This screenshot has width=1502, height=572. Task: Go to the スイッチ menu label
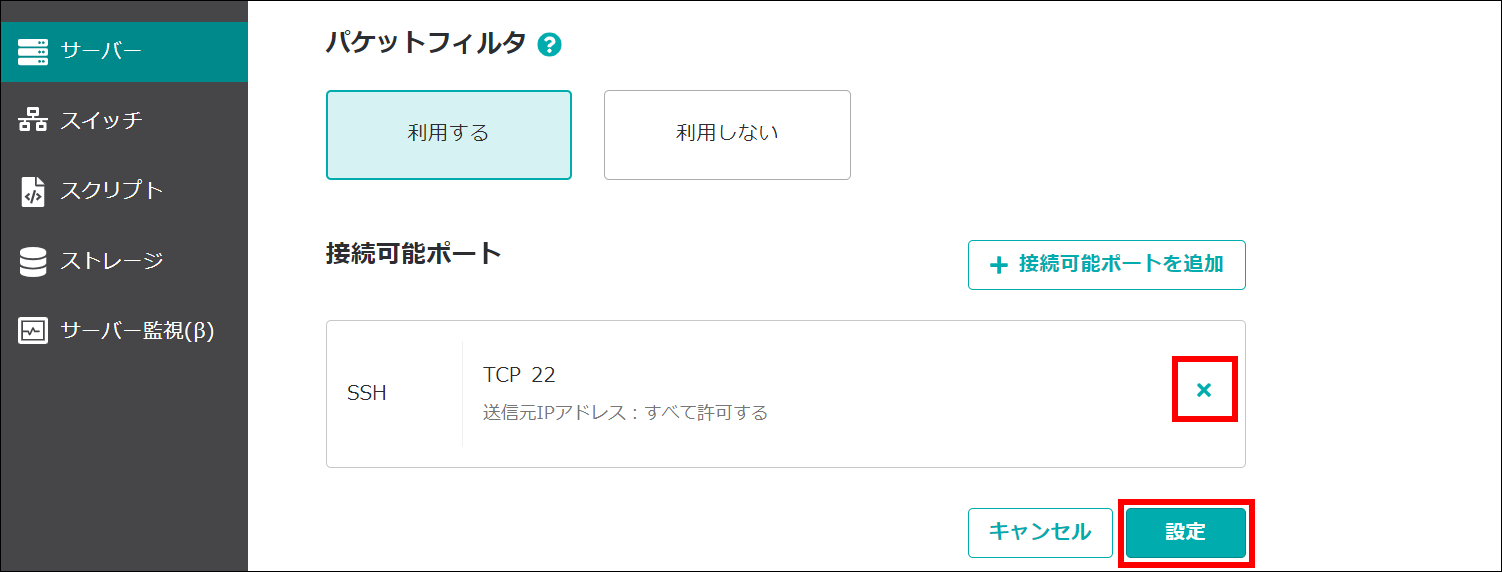coord(101,121)
